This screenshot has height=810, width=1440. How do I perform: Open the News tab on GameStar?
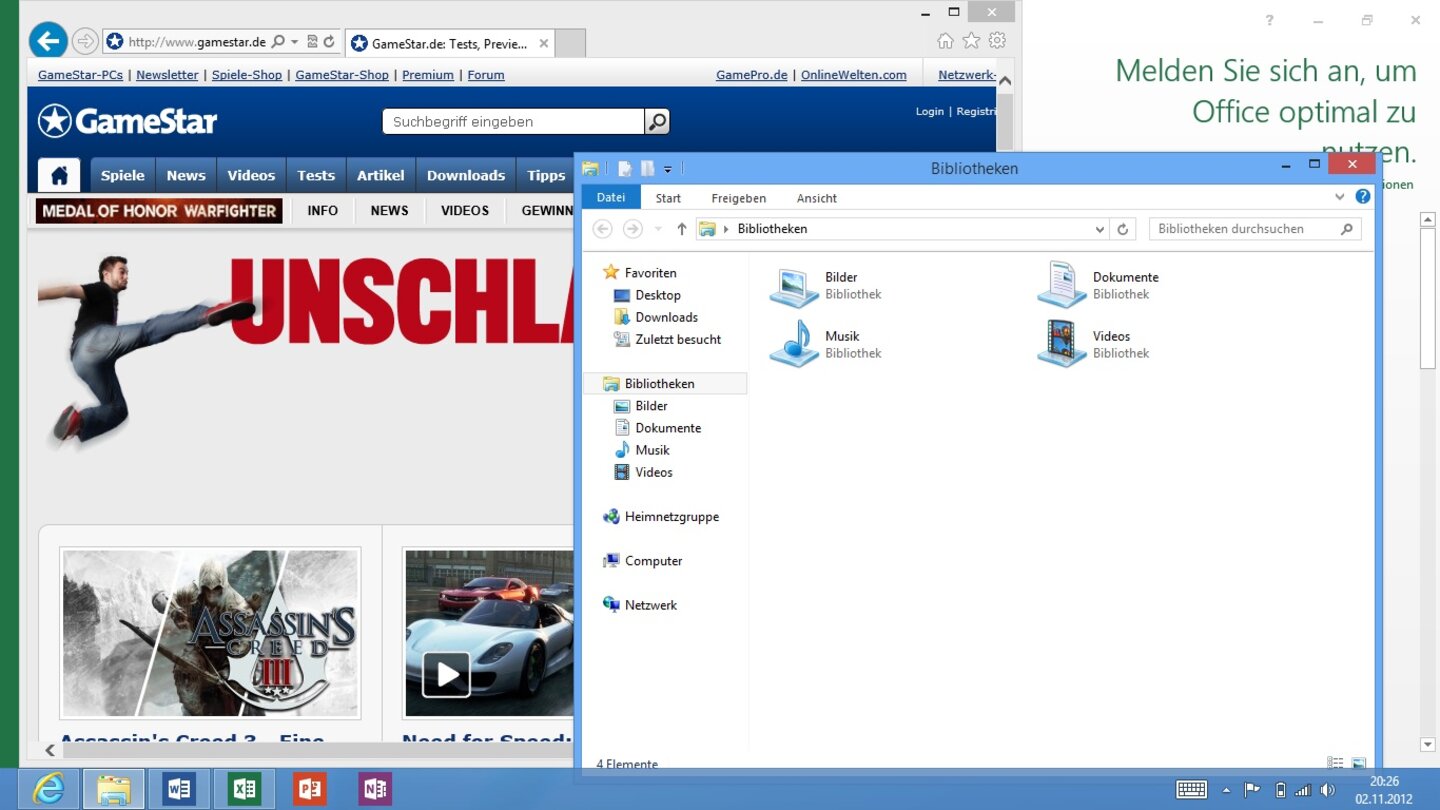coord(186,175)
